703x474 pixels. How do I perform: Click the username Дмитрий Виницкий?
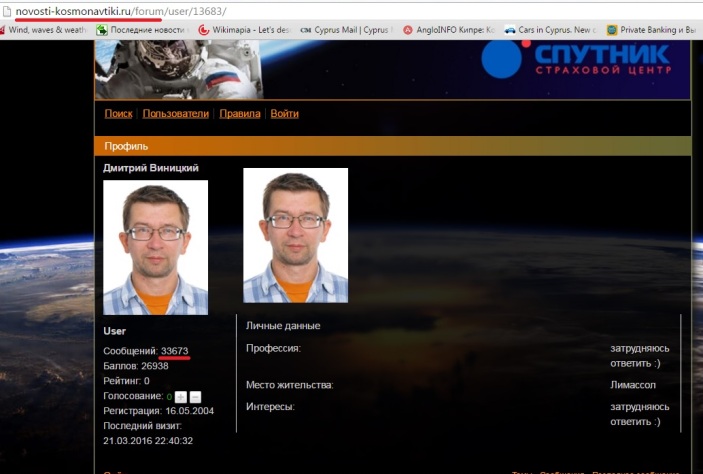[x=151, y=168]
